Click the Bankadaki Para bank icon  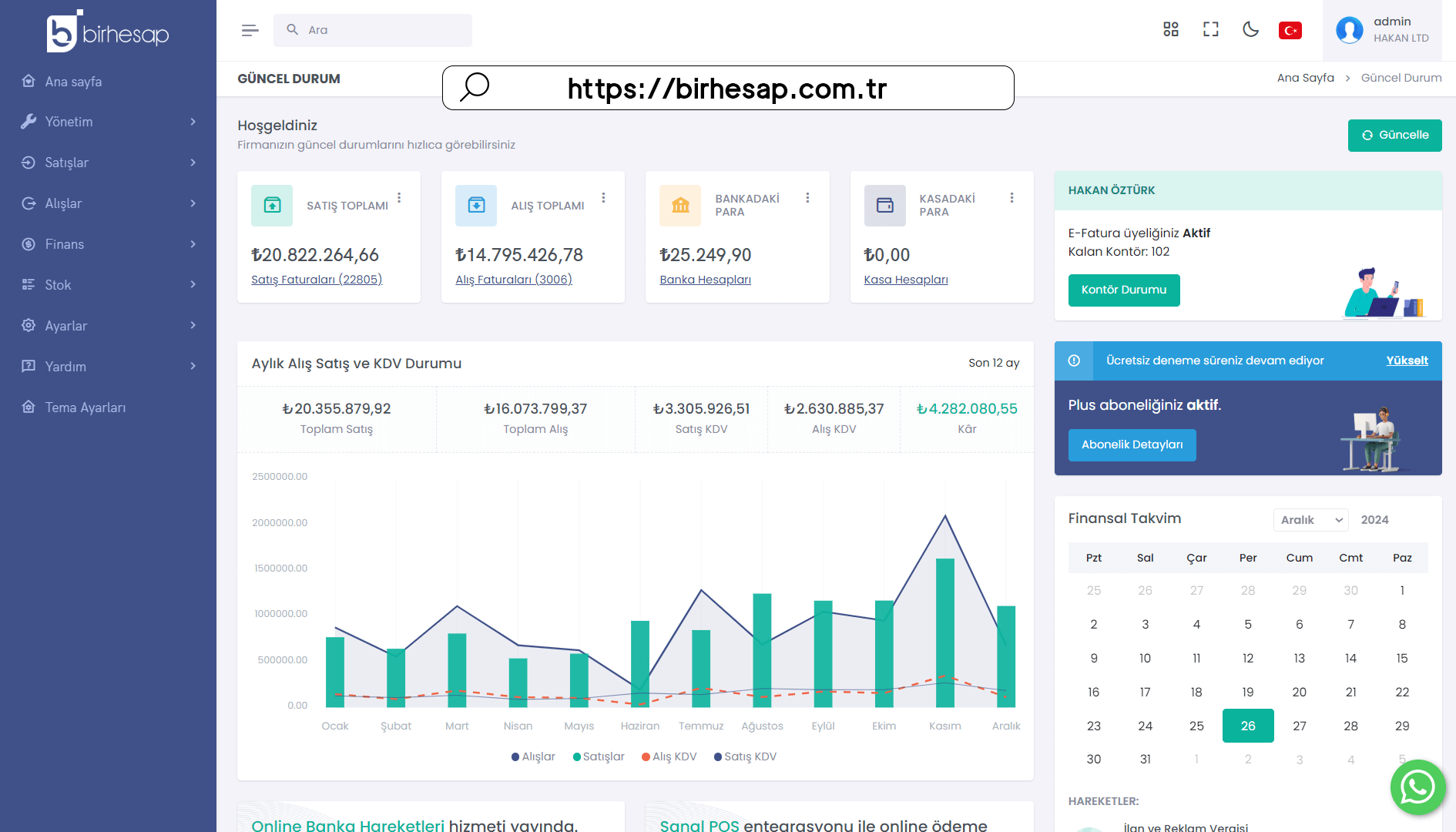click(680, 205)
